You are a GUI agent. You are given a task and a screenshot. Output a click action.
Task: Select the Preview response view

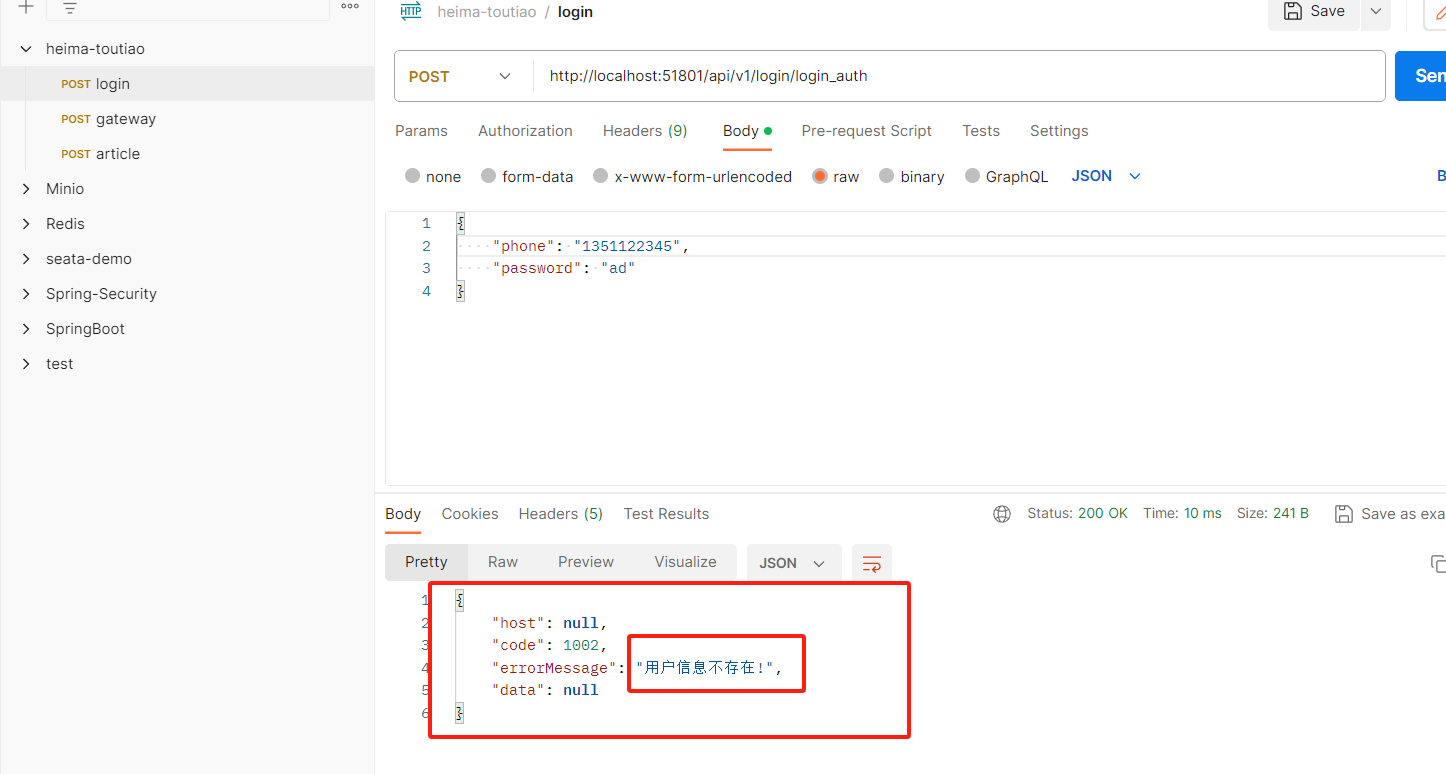pos(586,562)
